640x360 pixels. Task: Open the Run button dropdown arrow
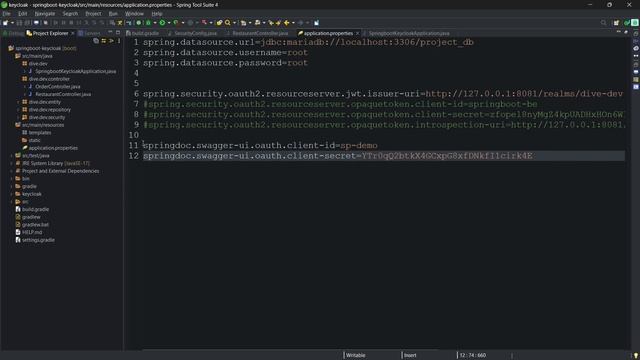169,23
